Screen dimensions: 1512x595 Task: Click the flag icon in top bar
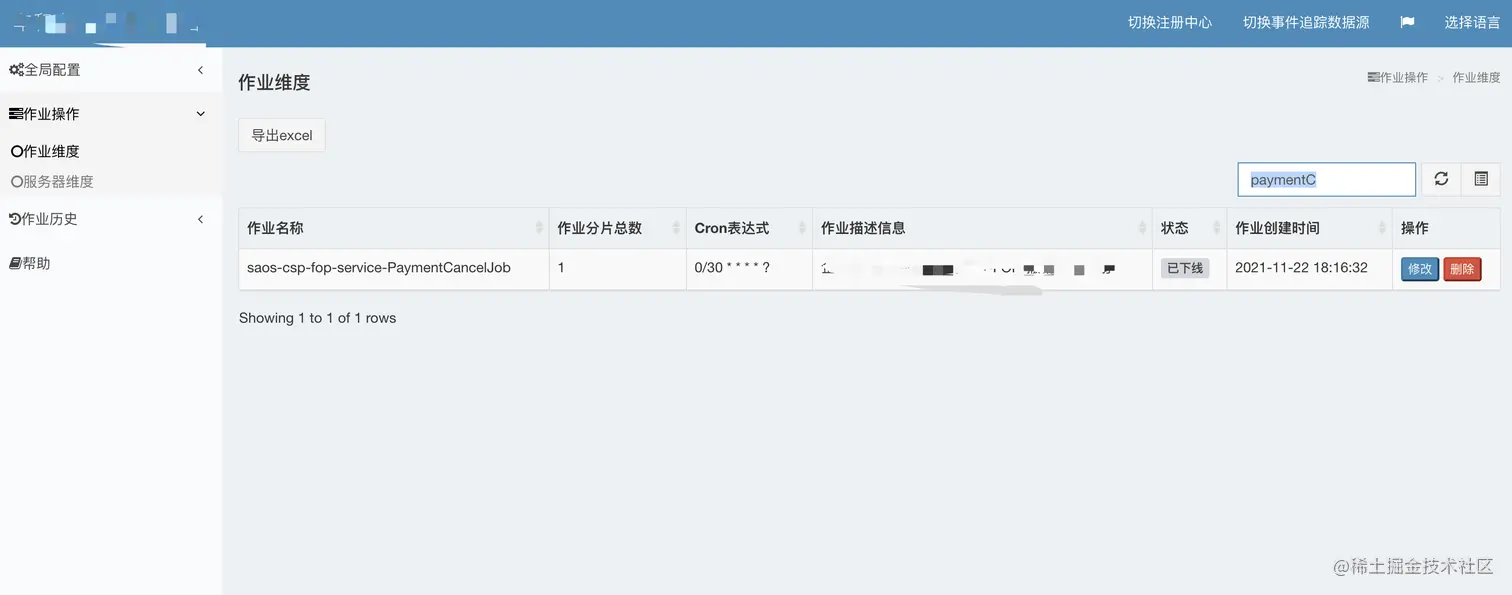coord(1407,22)
